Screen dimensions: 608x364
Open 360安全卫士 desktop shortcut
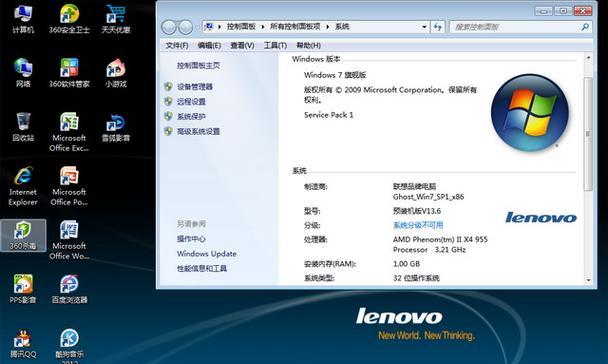[69, 19]
